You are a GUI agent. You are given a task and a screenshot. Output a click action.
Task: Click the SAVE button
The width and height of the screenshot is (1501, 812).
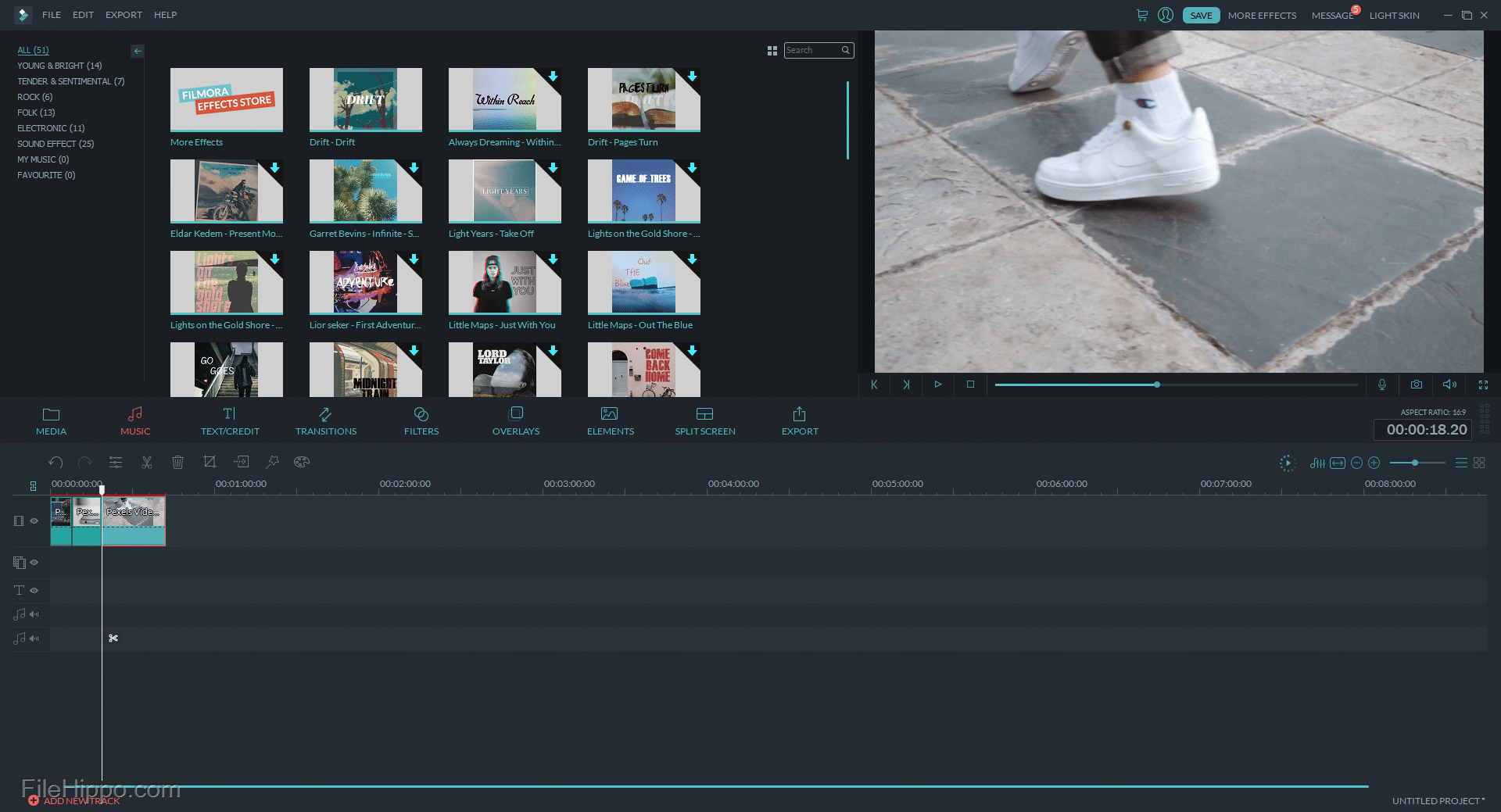pyautogui.click(x=1201, y=15)
